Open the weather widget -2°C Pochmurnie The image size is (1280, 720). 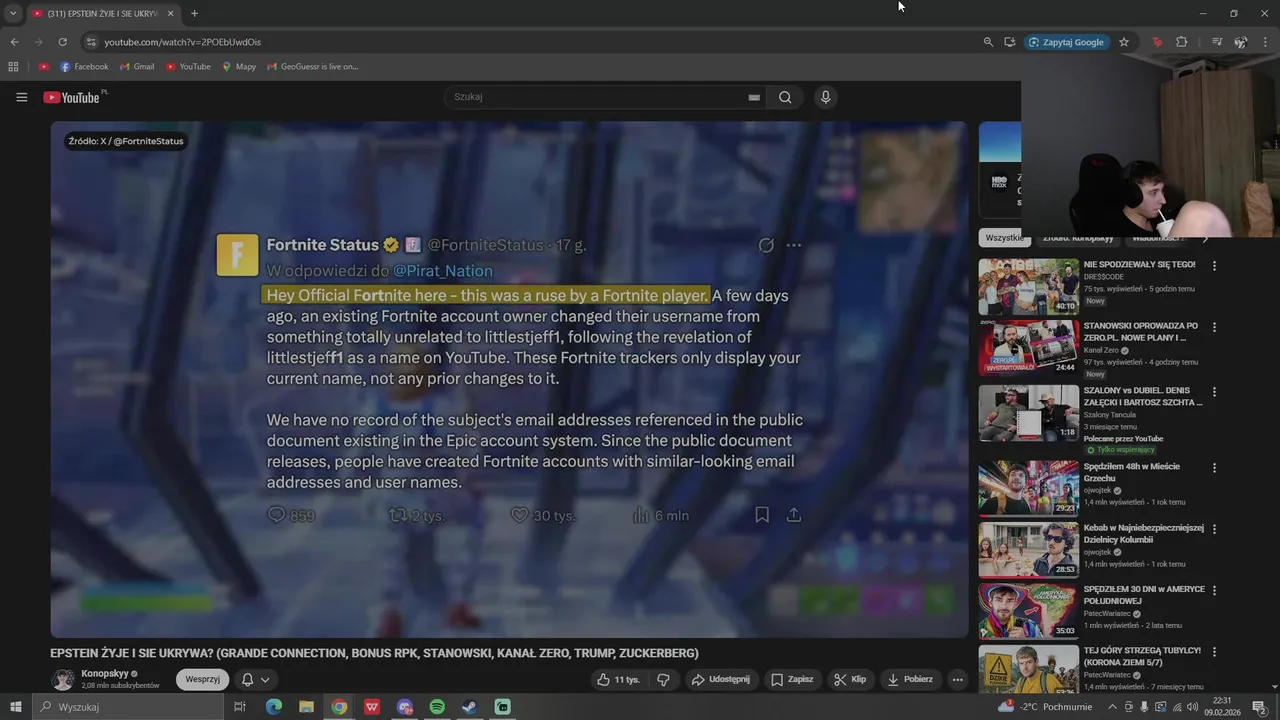(x=1046, y=707)
